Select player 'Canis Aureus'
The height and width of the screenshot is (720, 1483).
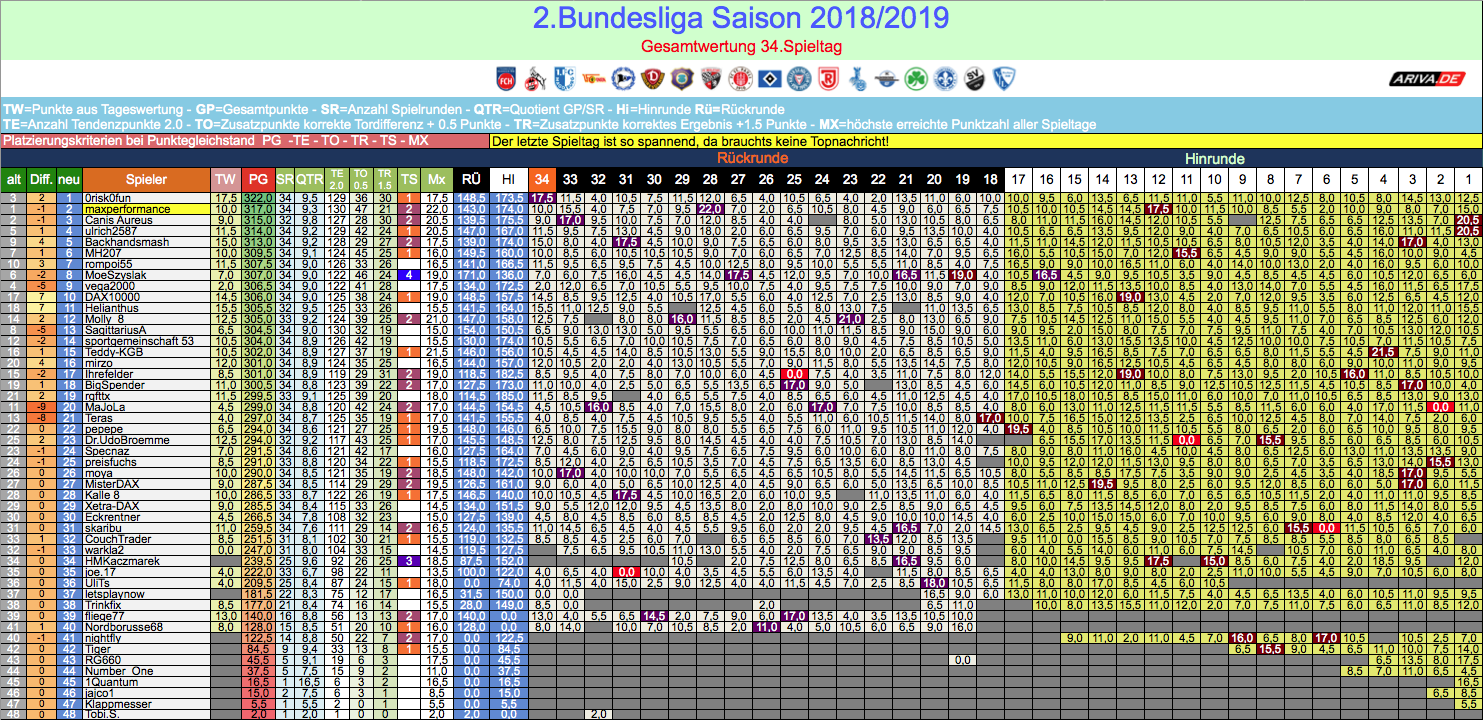click(x=145, y=220)
